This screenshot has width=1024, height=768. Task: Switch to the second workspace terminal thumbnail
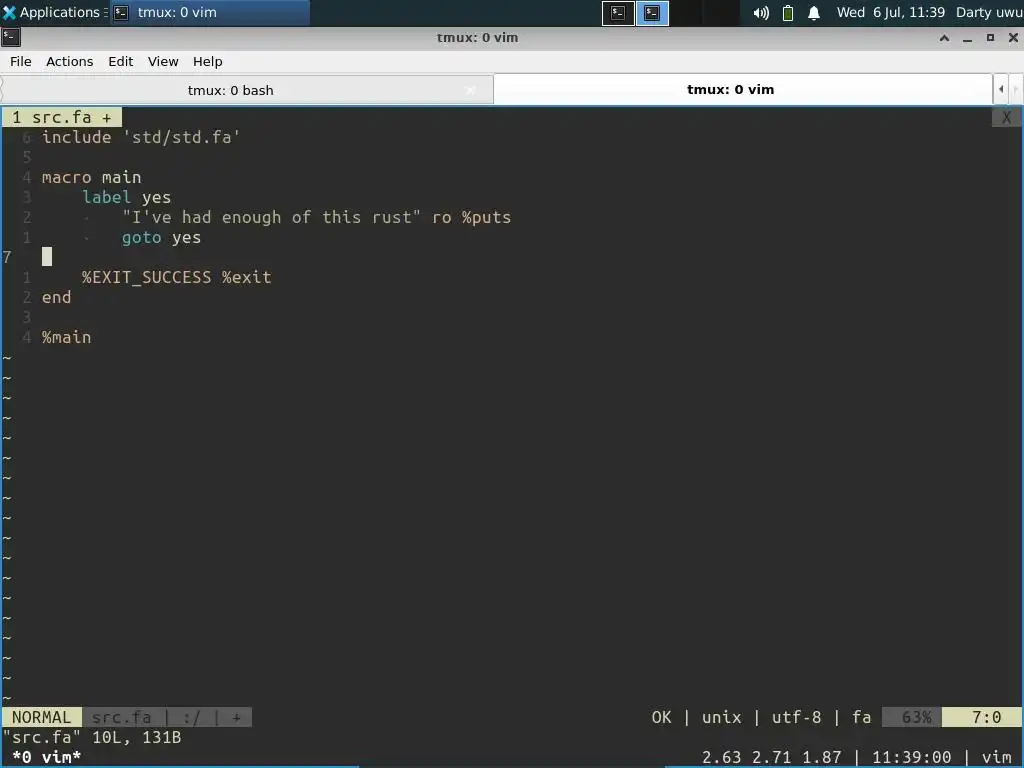[652, 13]
